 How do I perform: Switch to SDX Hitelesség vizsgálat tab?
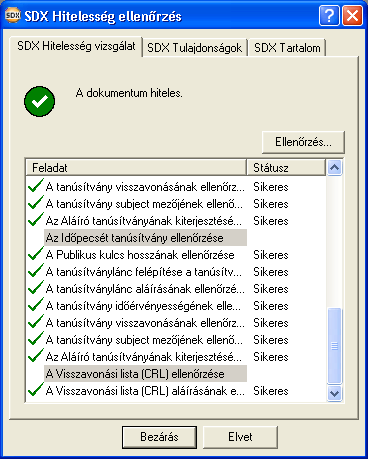[x=76, y=46]
